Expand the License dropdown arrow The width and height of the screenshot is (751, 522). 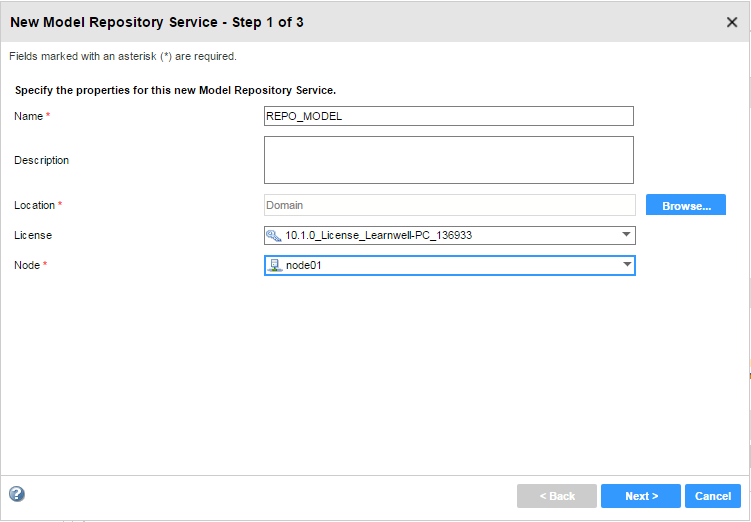tap(626, 235)
